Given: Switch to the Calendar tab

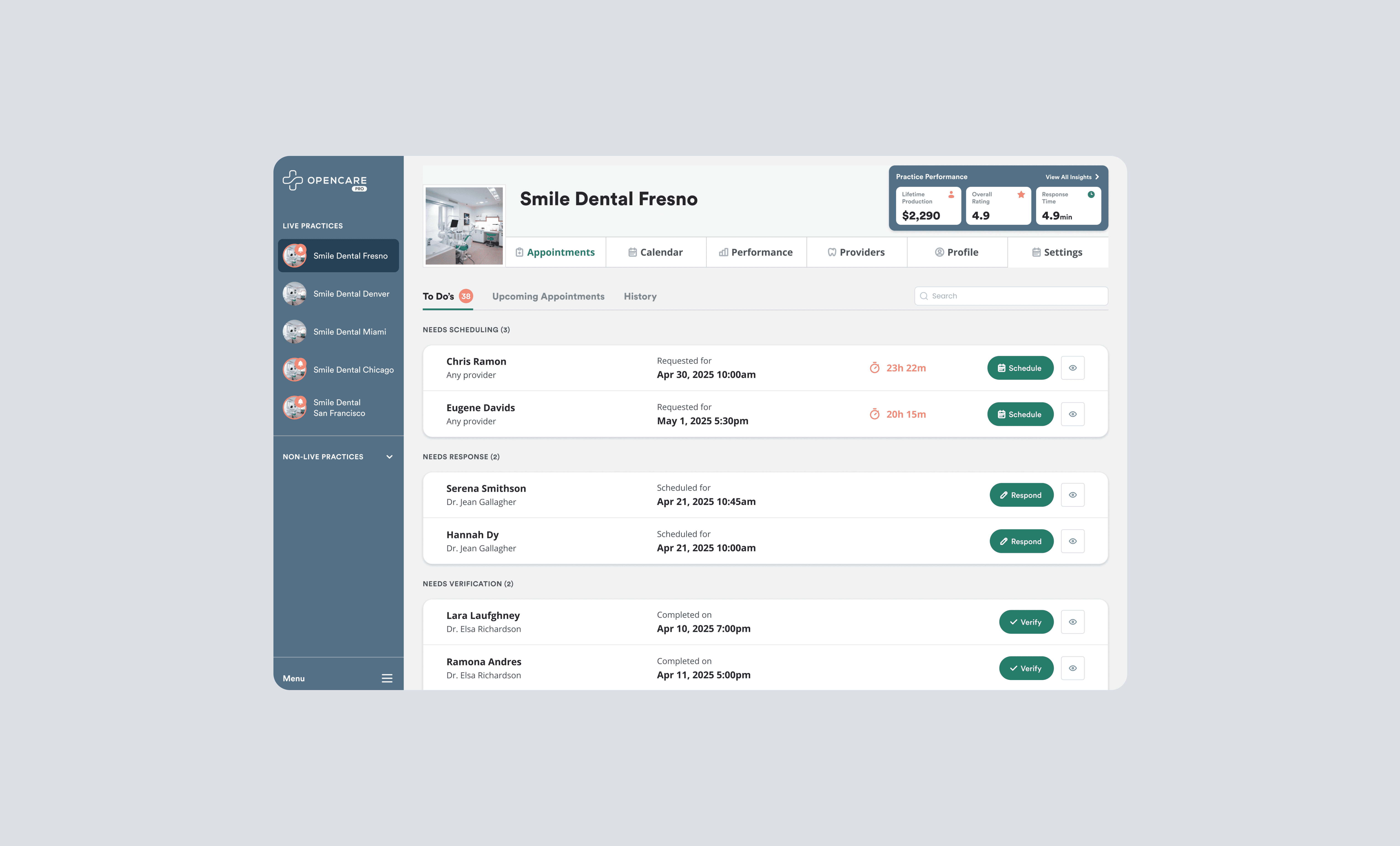Looking at the screenshot, I should 656,252.
